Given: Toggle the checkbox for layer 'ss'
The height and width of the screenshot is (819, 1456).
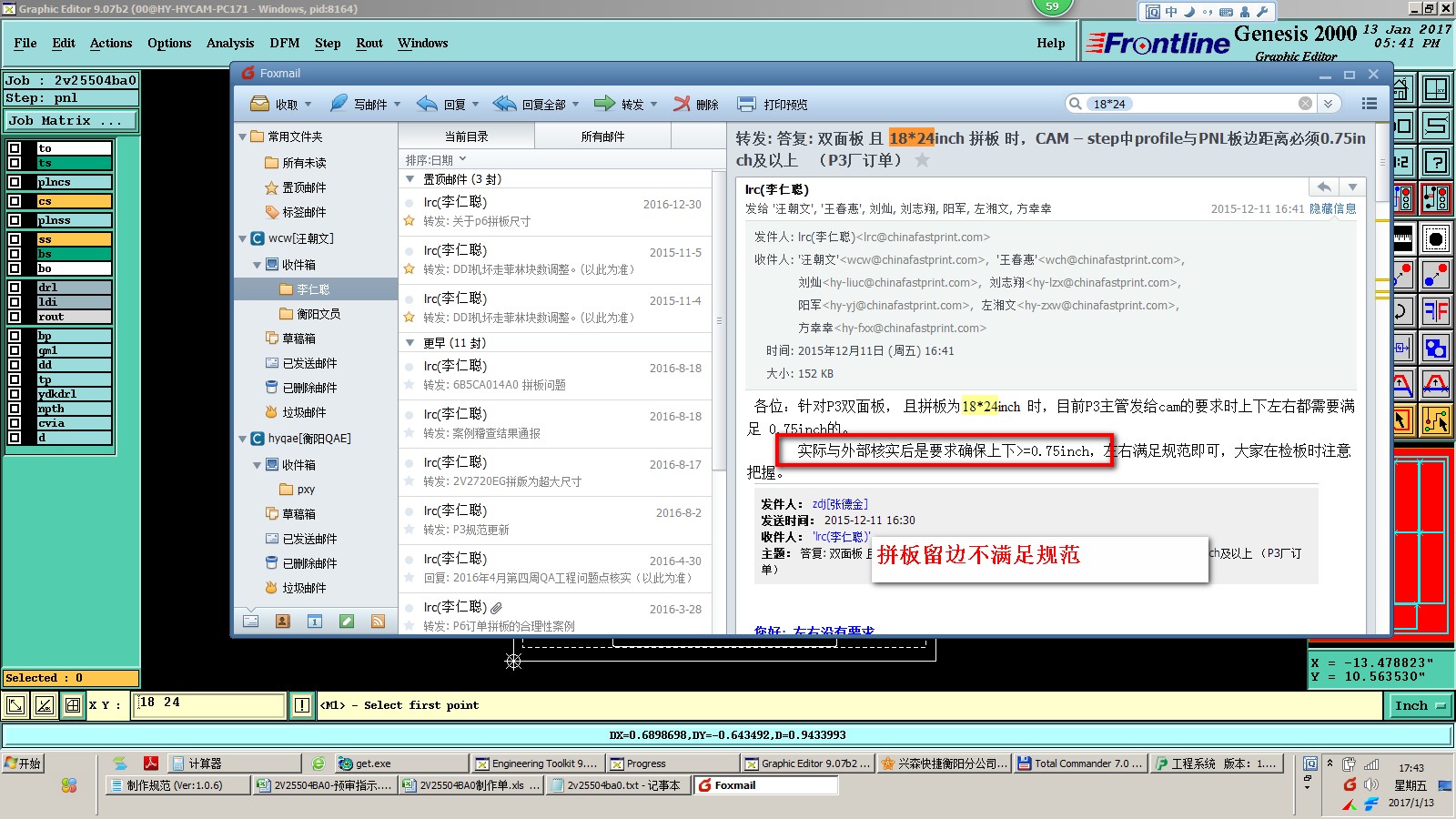Looking at the screenshot, I should (15, 239).
